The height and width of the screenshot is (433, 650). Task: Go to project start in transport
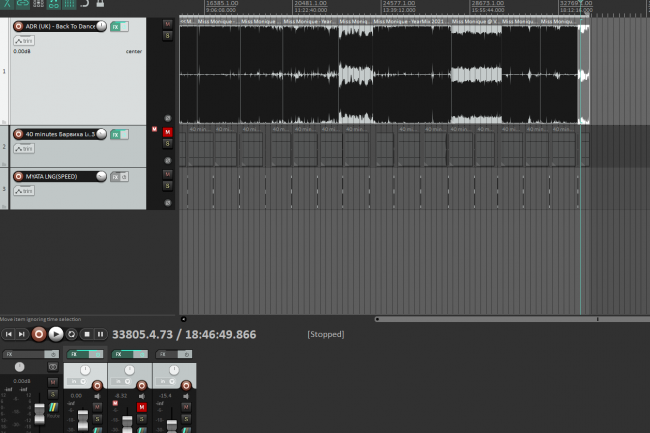9,334
